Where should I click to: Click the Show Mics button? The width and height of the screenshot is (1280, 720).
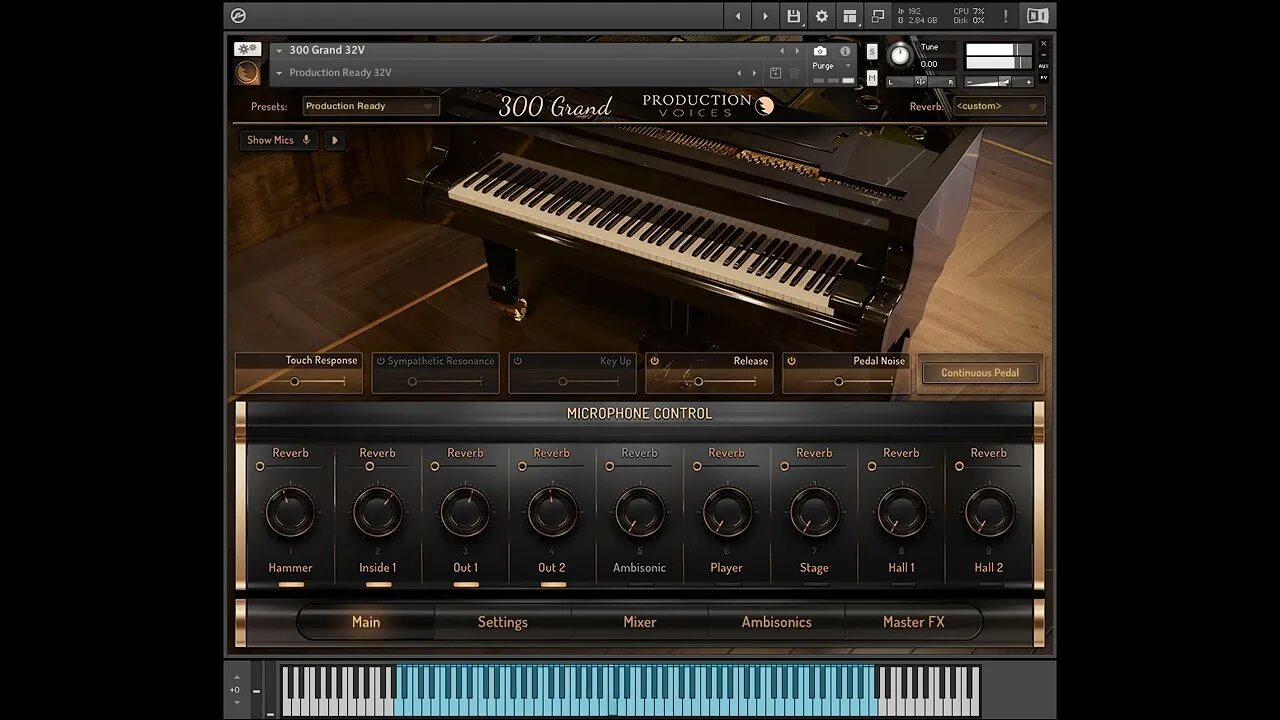(279, 140)
